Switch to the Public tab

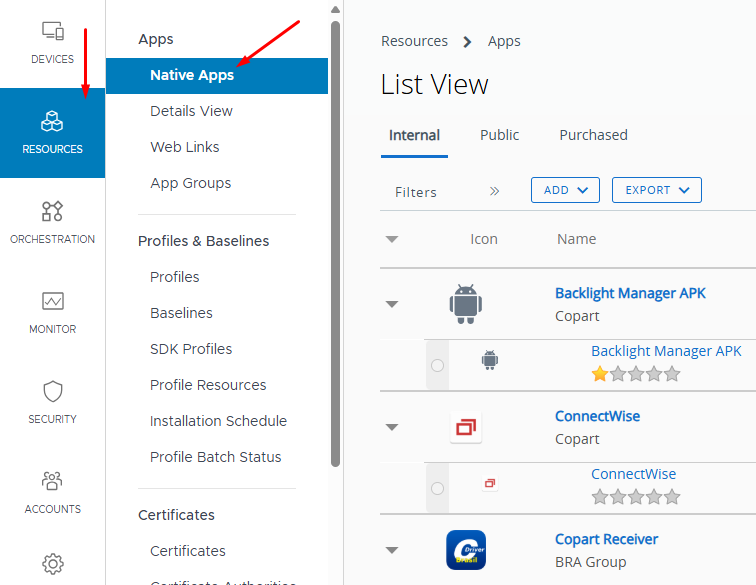click(x=500, y=135)
